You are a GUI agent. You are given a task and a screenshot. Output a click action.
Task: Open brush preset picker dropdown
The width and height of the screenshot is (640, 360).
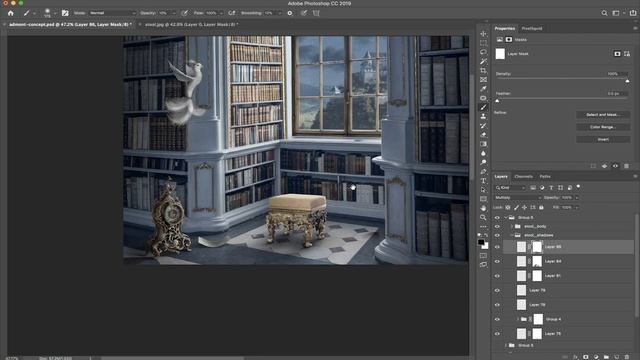[x=55, y=13]
